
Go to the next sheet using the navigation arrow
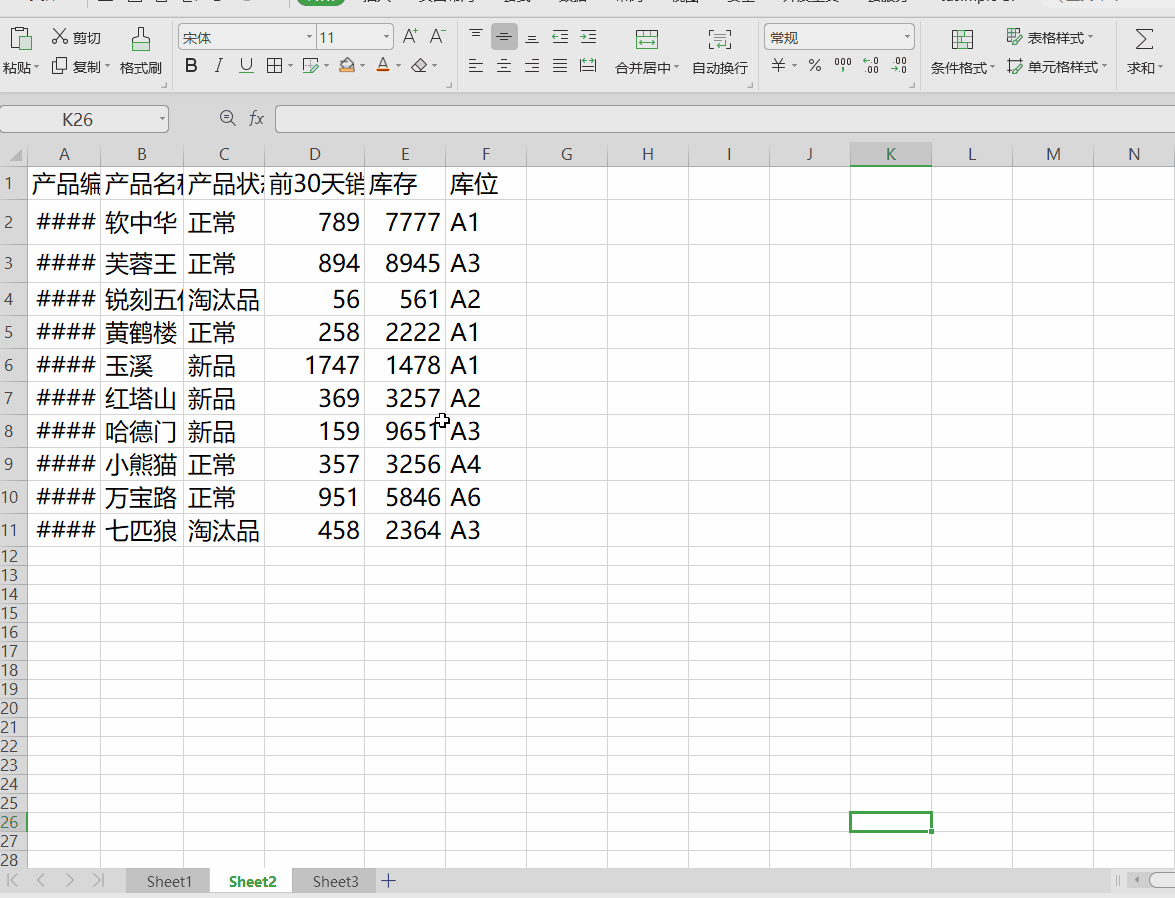[x=70, y=881]
